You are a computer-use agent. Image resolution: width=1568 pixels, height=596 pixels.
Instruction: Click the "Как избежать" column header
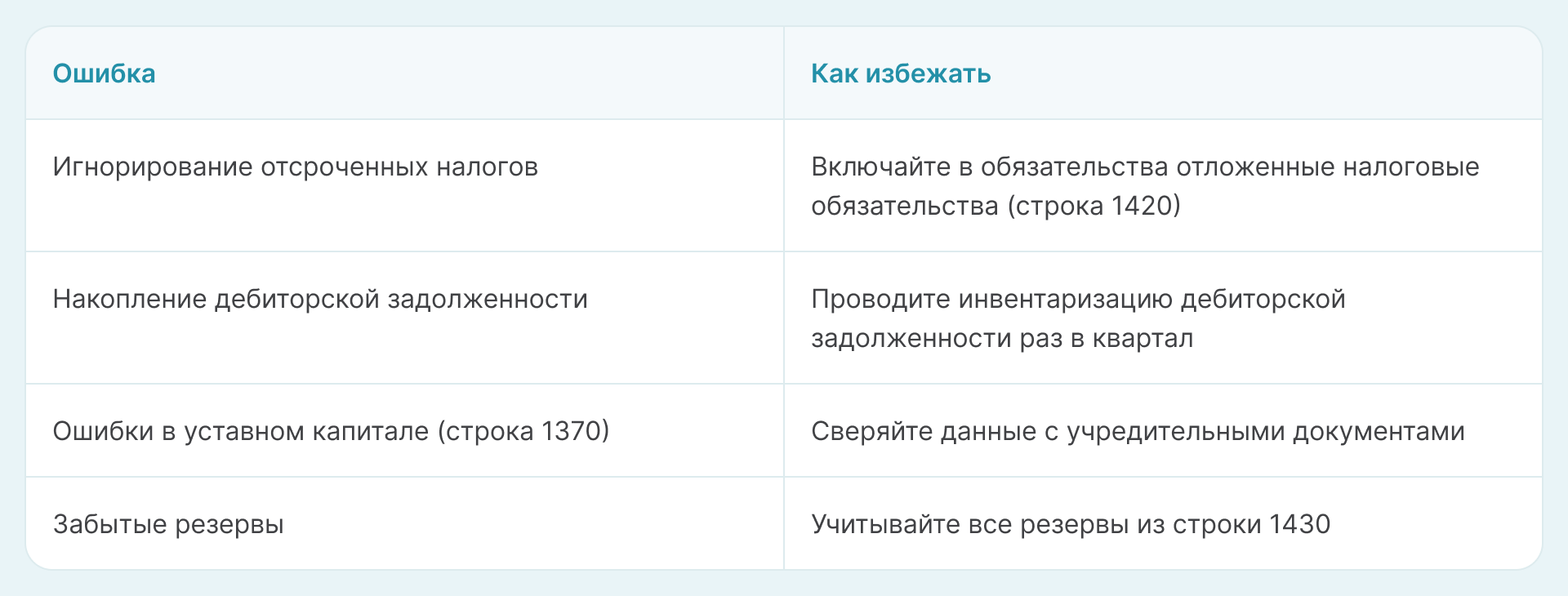click(900, 73)
